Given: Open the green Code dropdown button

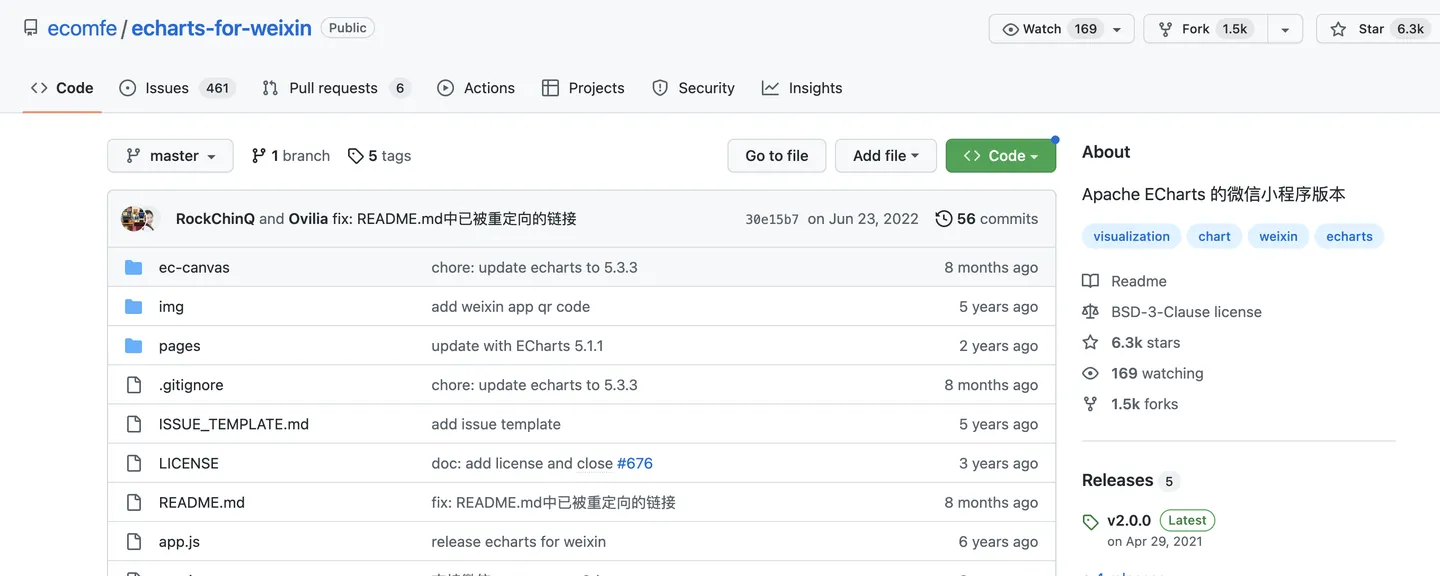Looking at the screenshot, I should pos(1000,156).
